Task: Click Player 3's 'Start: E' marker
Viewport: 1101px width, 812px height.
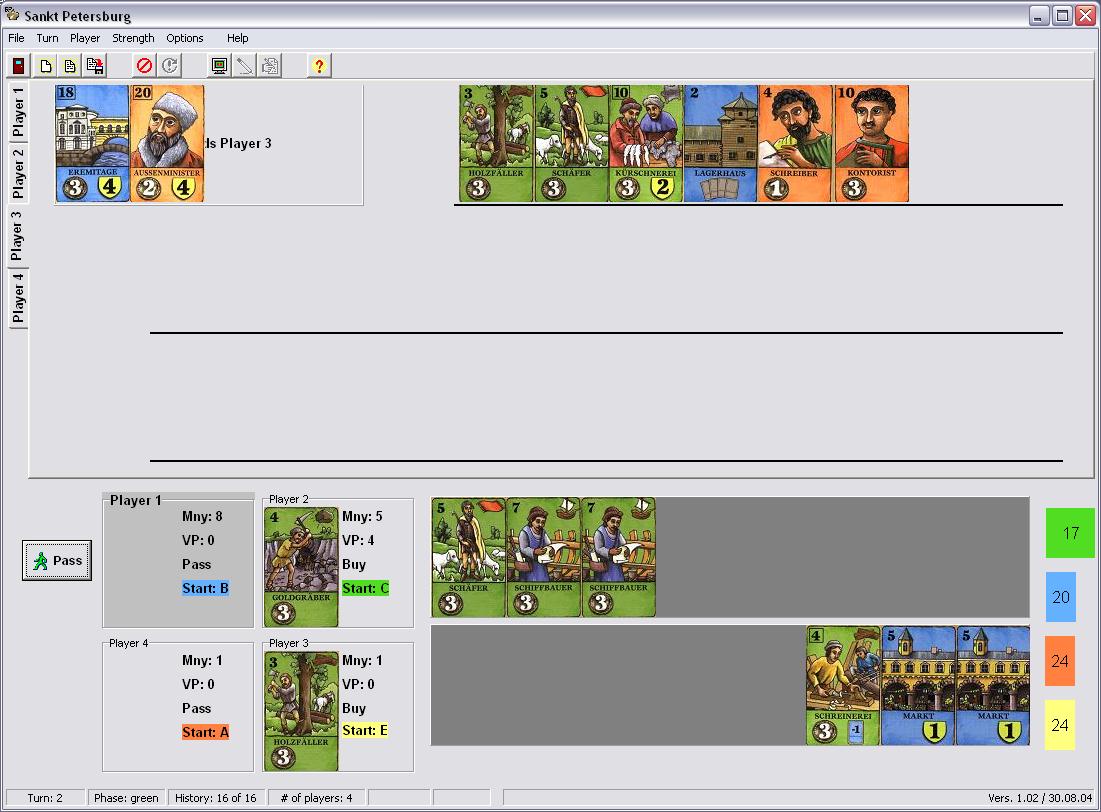Action: pos(365,731)
